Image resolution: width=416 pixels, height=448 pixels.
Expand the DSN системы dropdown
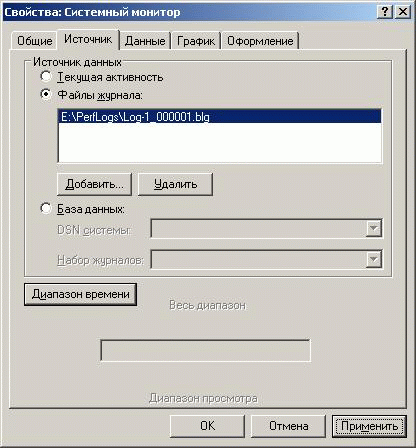(x=373, y=228)
